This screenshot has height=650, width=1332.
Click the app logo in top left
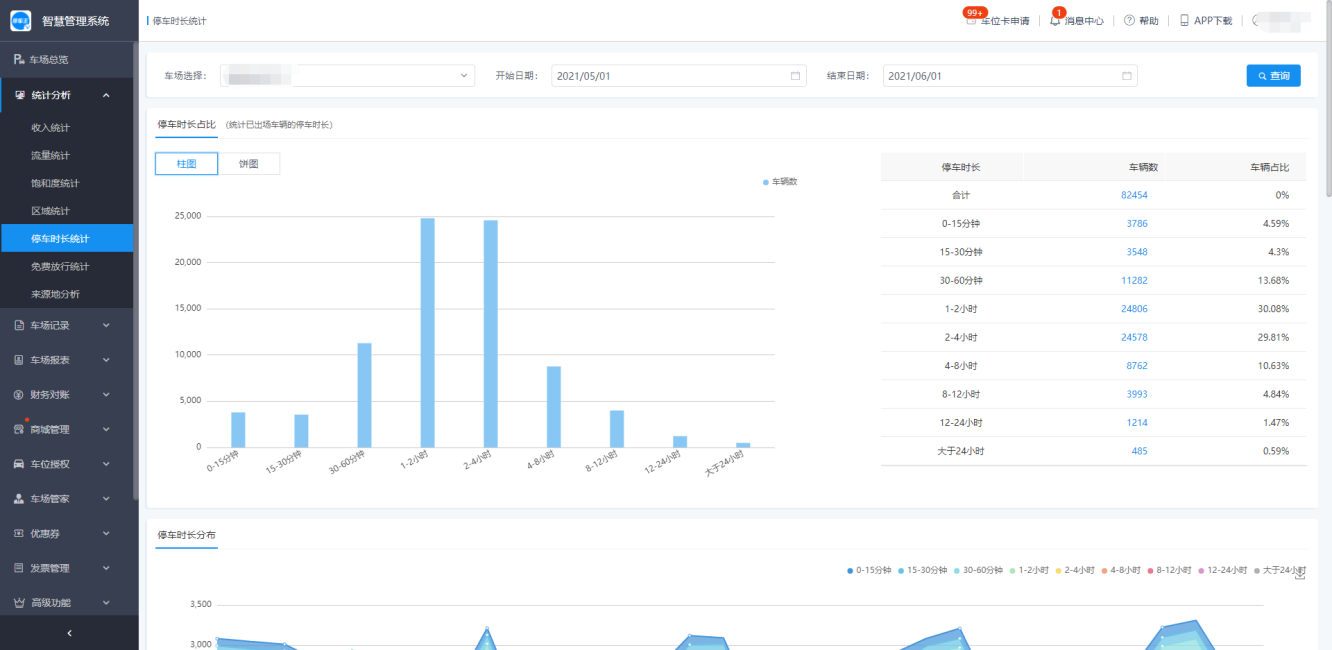pos(21,20)
